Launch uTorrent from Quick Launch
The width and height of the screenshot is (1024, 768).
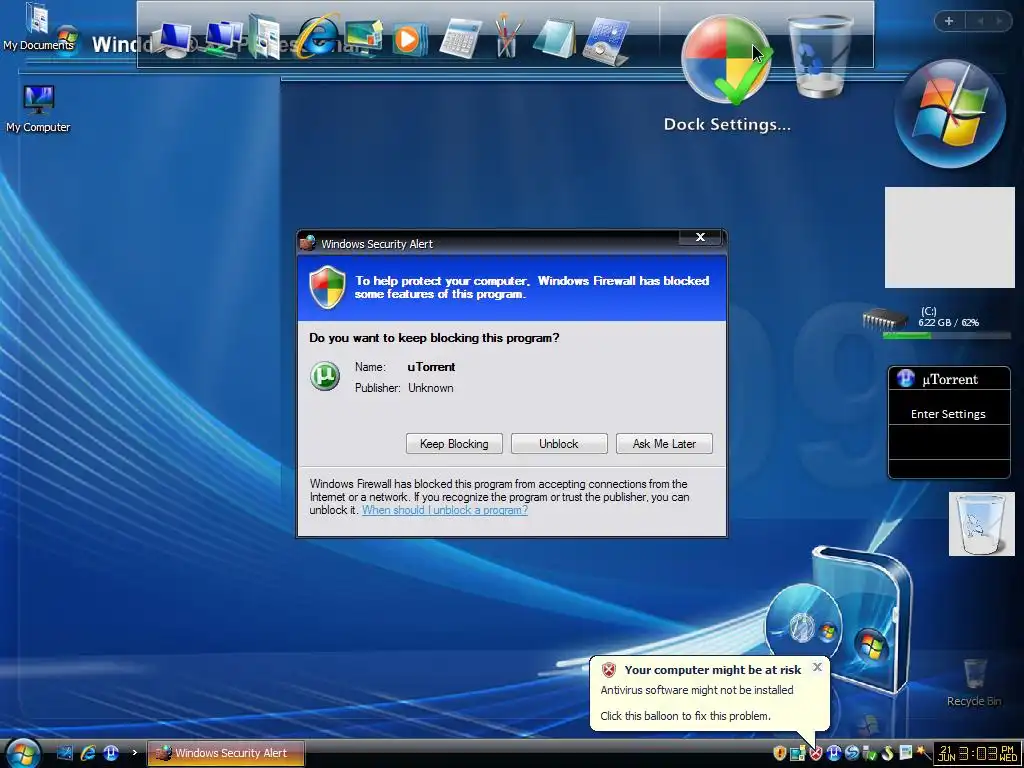click(x=111, y=752)
